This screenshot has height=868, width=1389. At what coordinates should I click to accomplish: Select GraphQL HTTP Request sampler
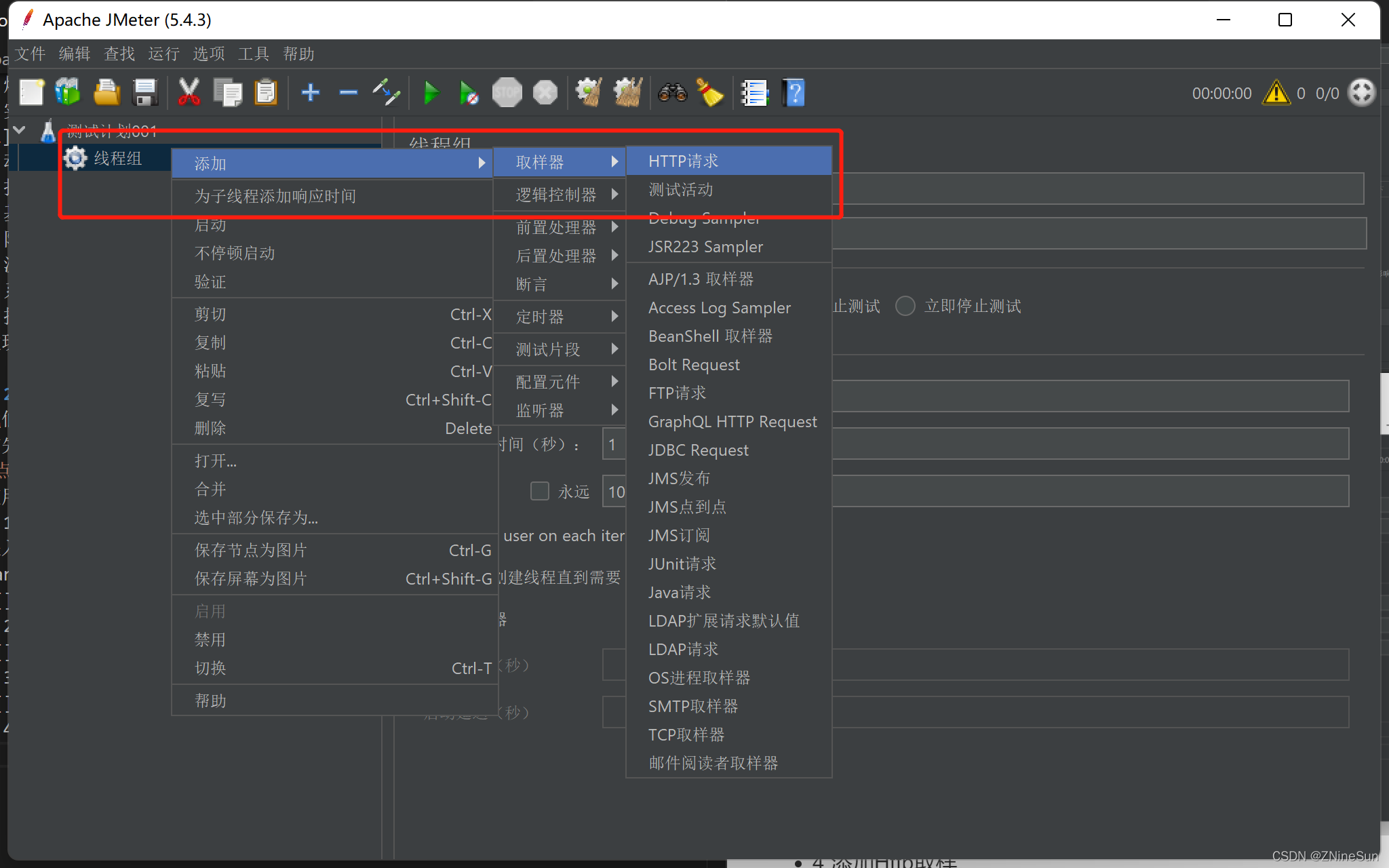732,421
